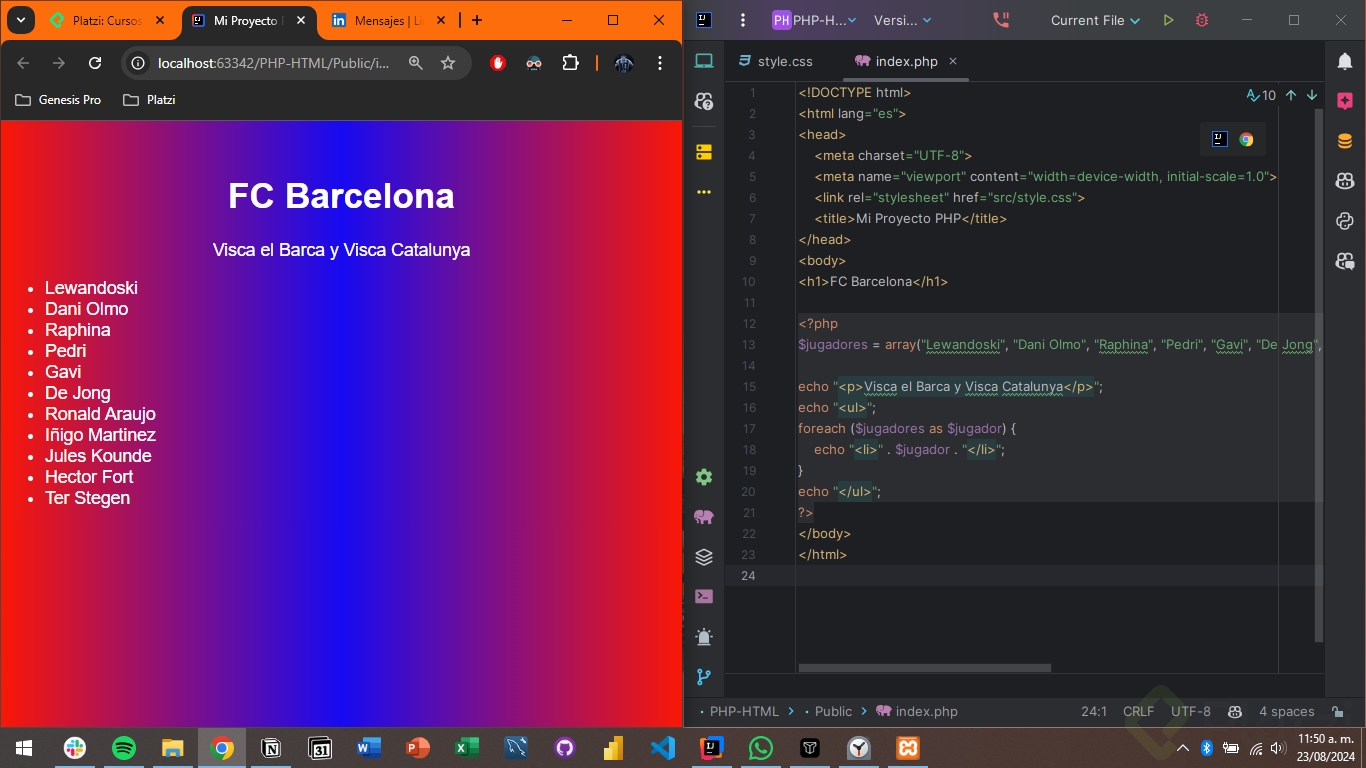This screenshot has width=1366, height=768.
Task: Click the Public breadcrumb in status bar
Action: coord(833,712)
